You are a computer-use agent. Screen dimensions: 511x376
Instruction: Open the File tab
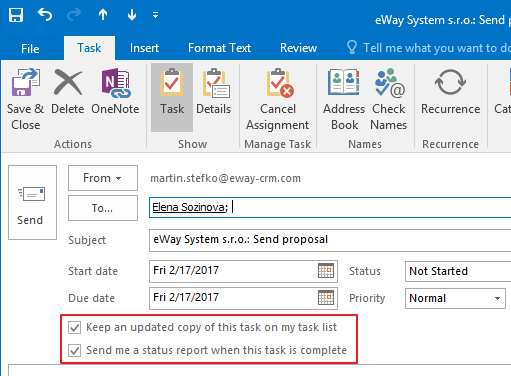pos(30,49)
